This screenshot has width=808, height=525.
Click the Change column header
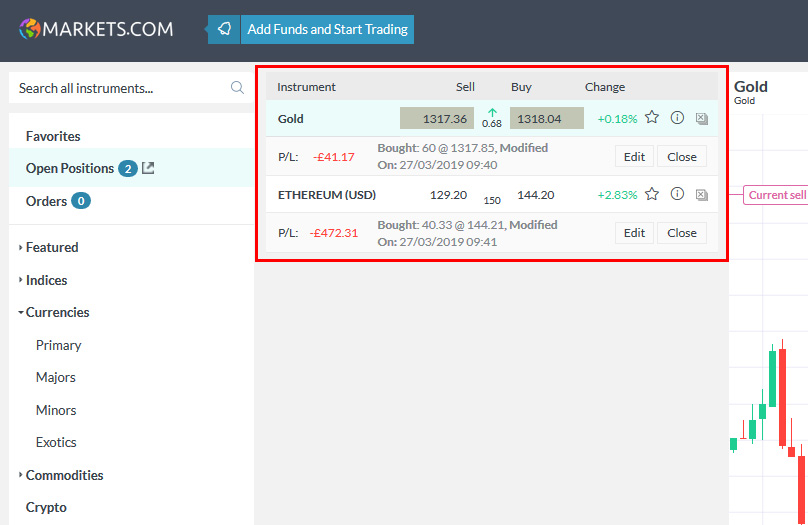pyautogui.click(x=605, y=87)
